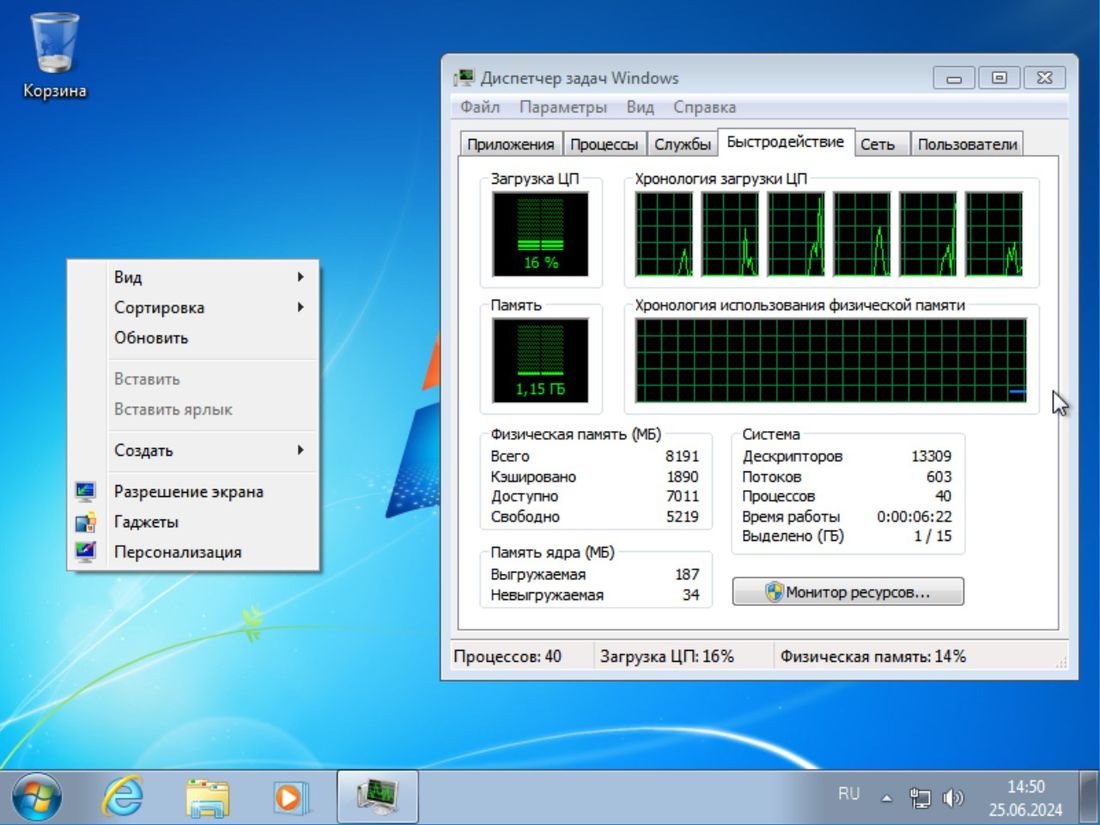Viewport: 1100px width, 825px height.
Task: Launch Internet Explorer from the taskbar
Action: (x=120, y=797)
